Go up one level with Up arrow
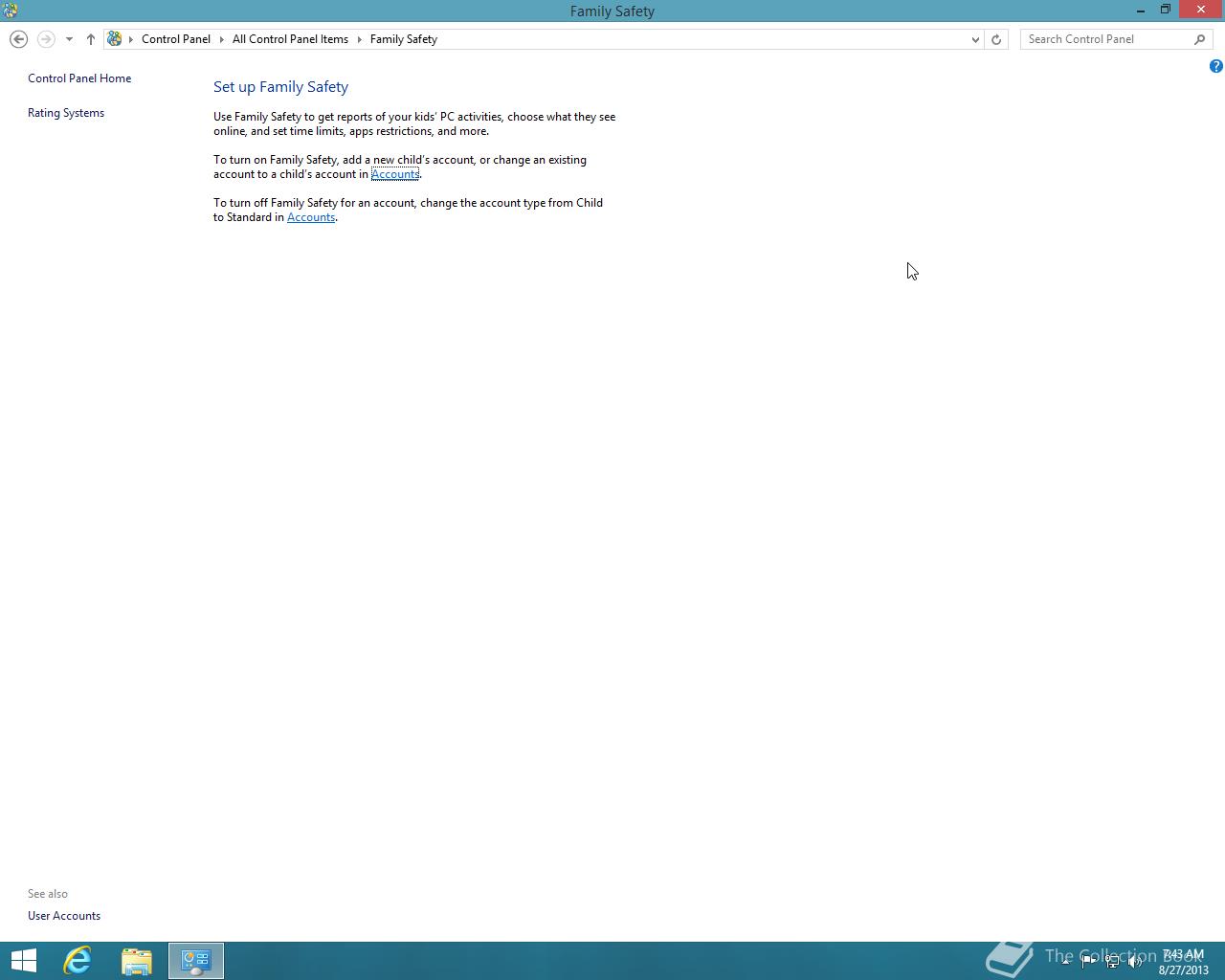 [91, 39]
